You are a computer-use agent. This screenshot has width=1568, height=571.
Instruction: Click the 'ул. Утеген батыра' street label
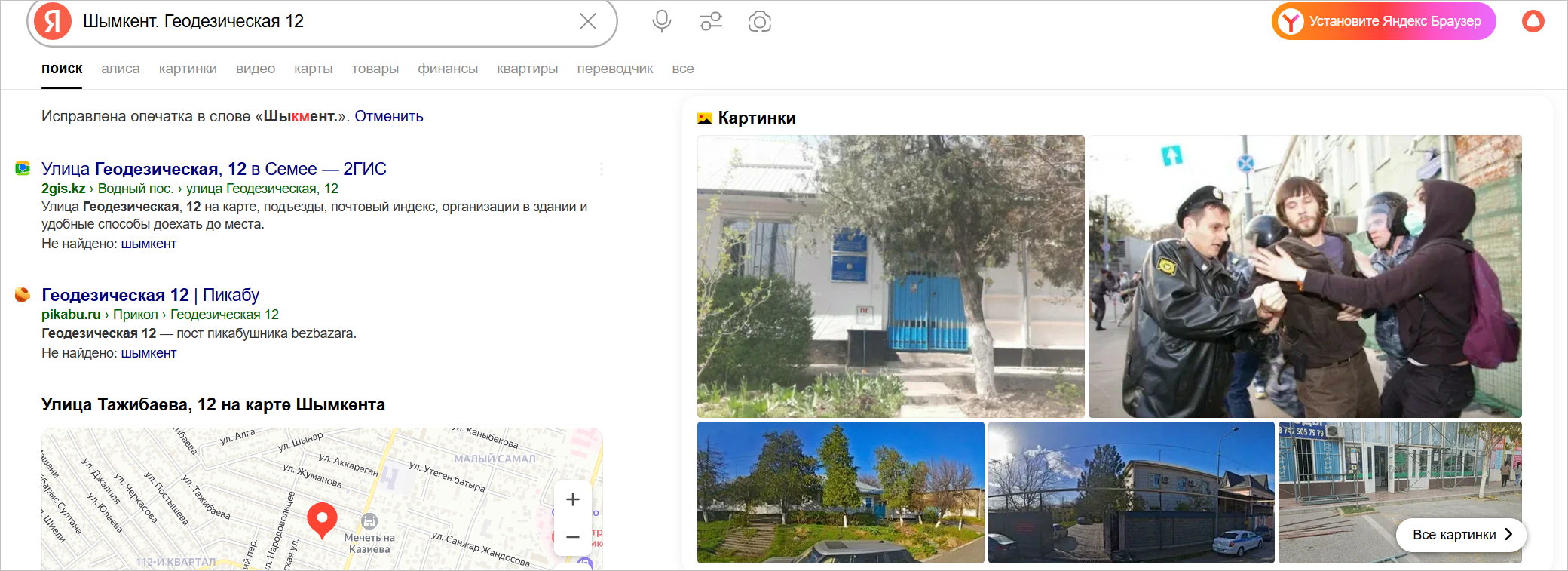[x=447, y=477]
